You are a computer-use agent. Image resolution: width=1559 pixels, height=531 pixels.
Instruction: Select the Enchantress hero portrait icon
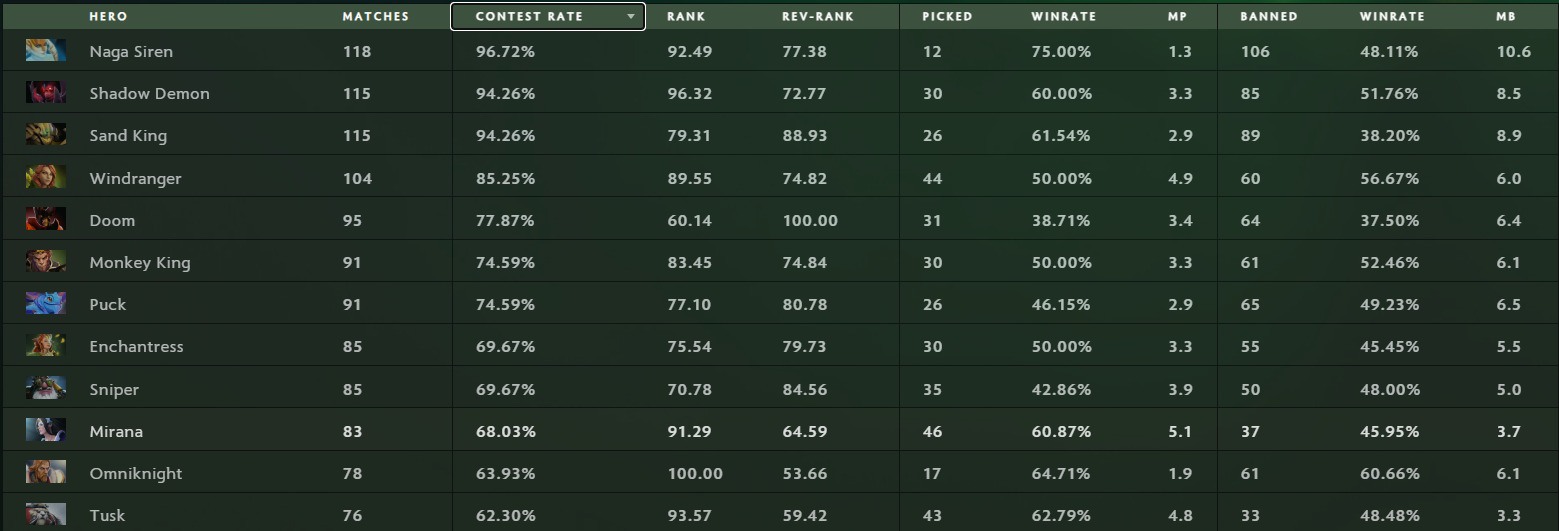click(46, 346)
